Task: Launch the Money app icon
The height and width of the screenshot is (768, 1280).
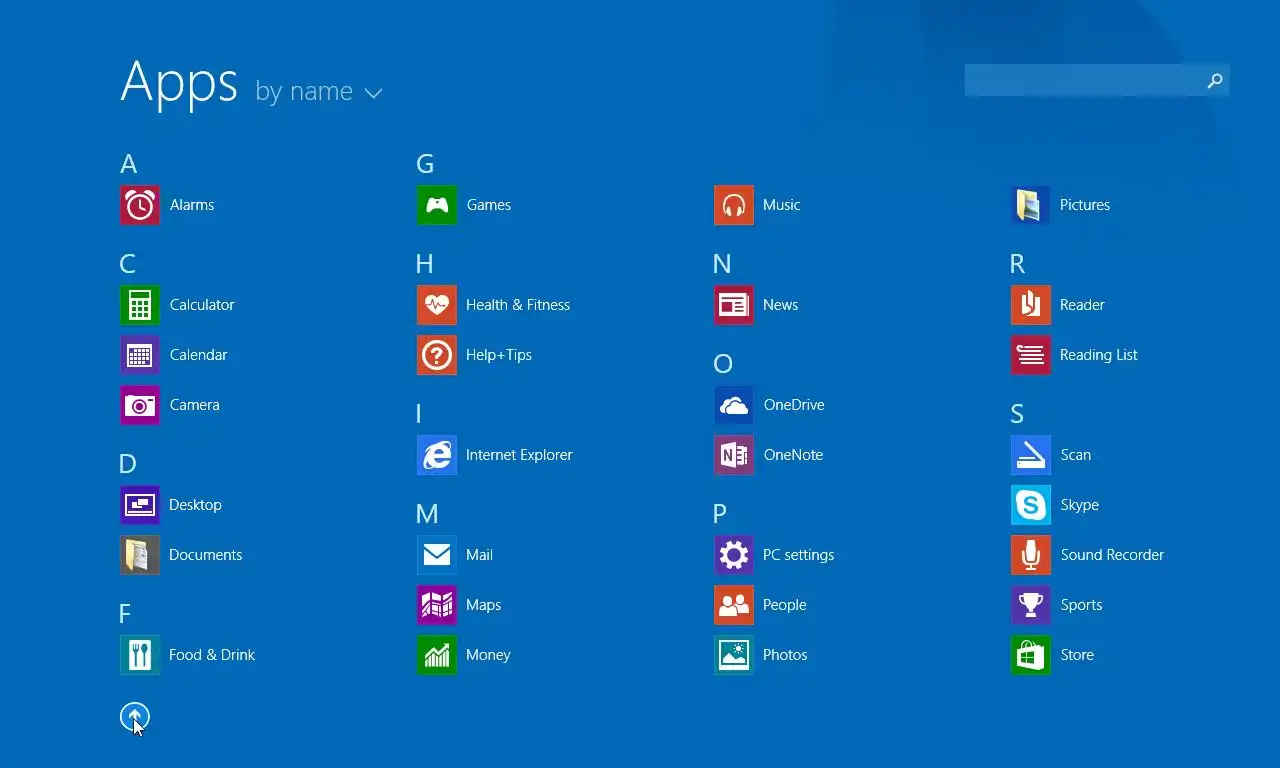Action: (437, 655)
